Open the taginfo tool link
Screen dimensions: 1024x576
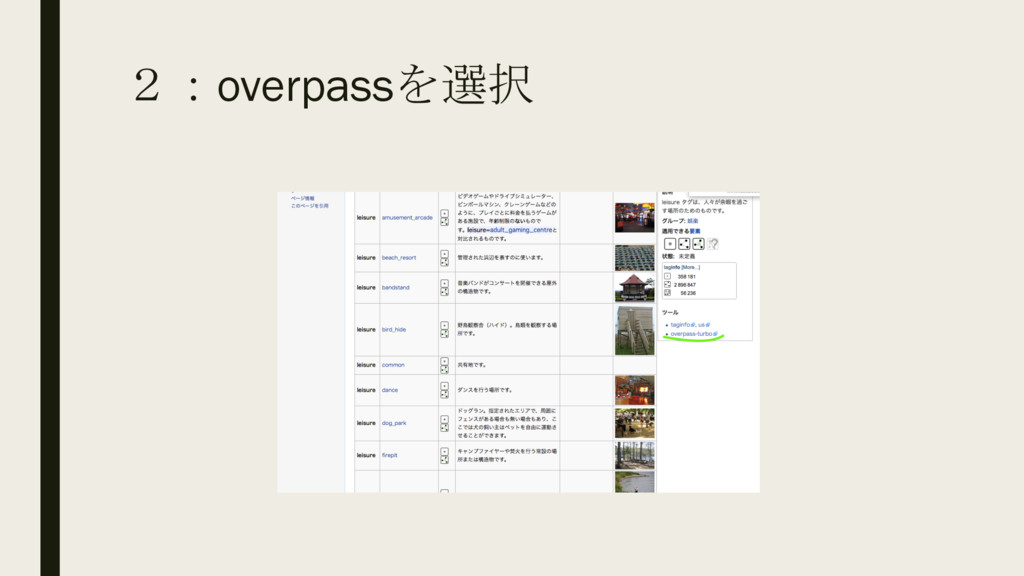click(681, 325)
